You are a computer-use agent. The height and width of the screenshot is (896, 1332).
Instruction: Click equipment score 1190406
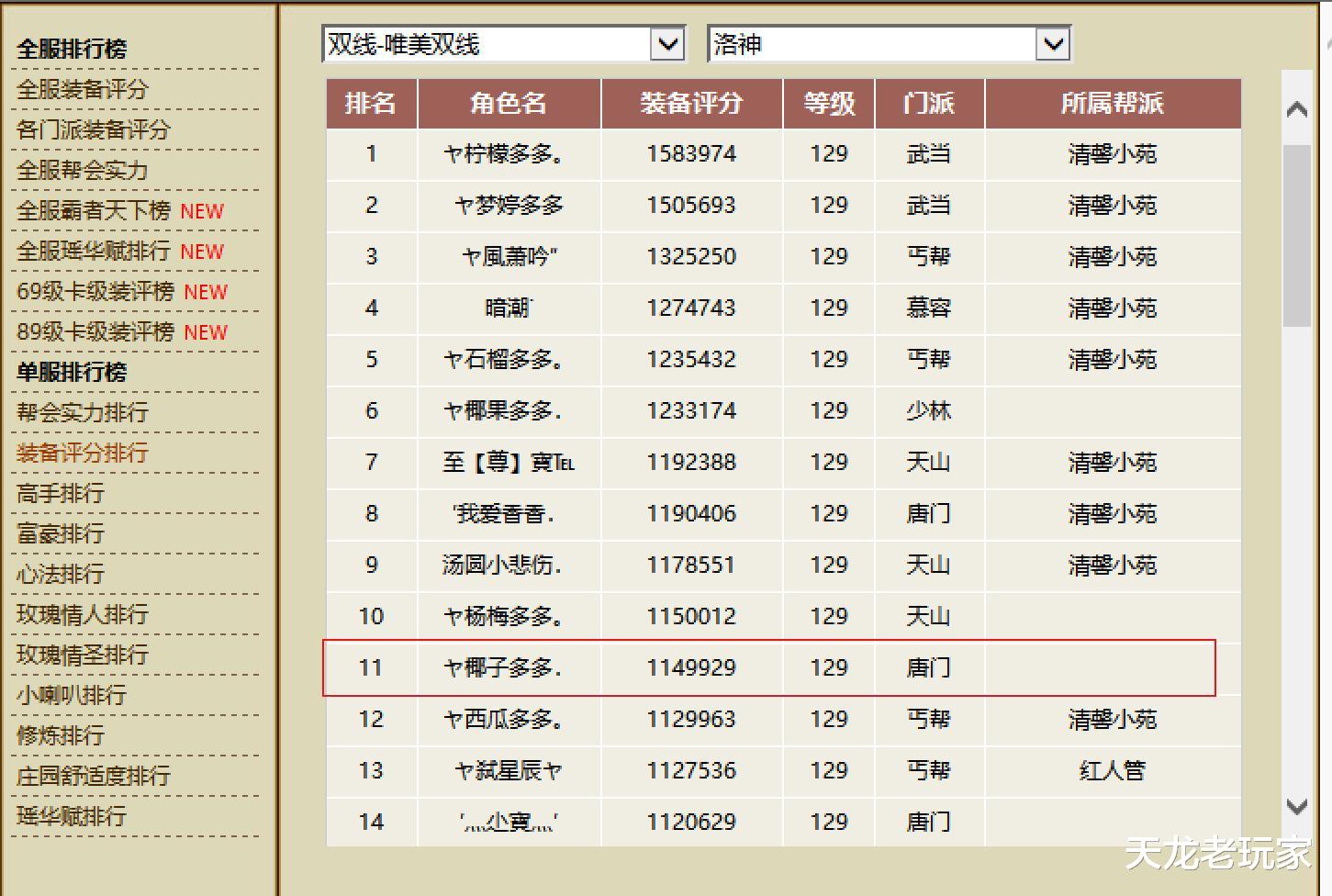691,514
